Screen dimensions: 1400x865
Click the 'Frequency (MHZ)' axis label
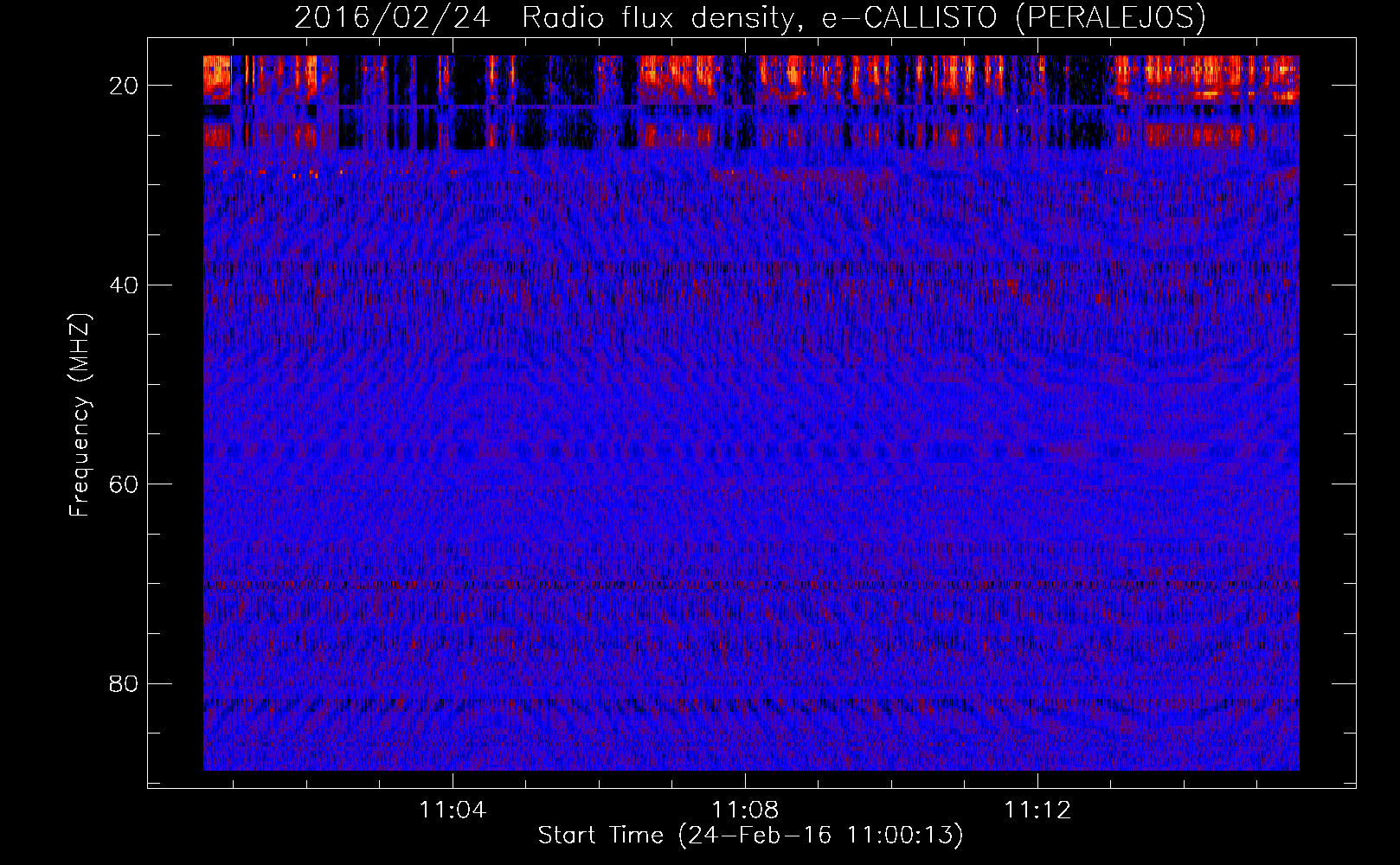pos(80,415)
